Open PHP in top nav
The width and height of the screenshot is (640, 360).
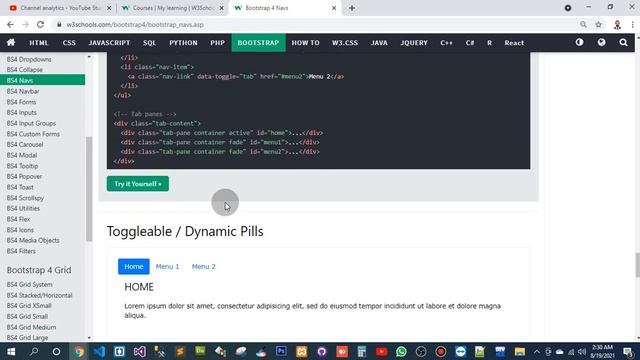218,43
